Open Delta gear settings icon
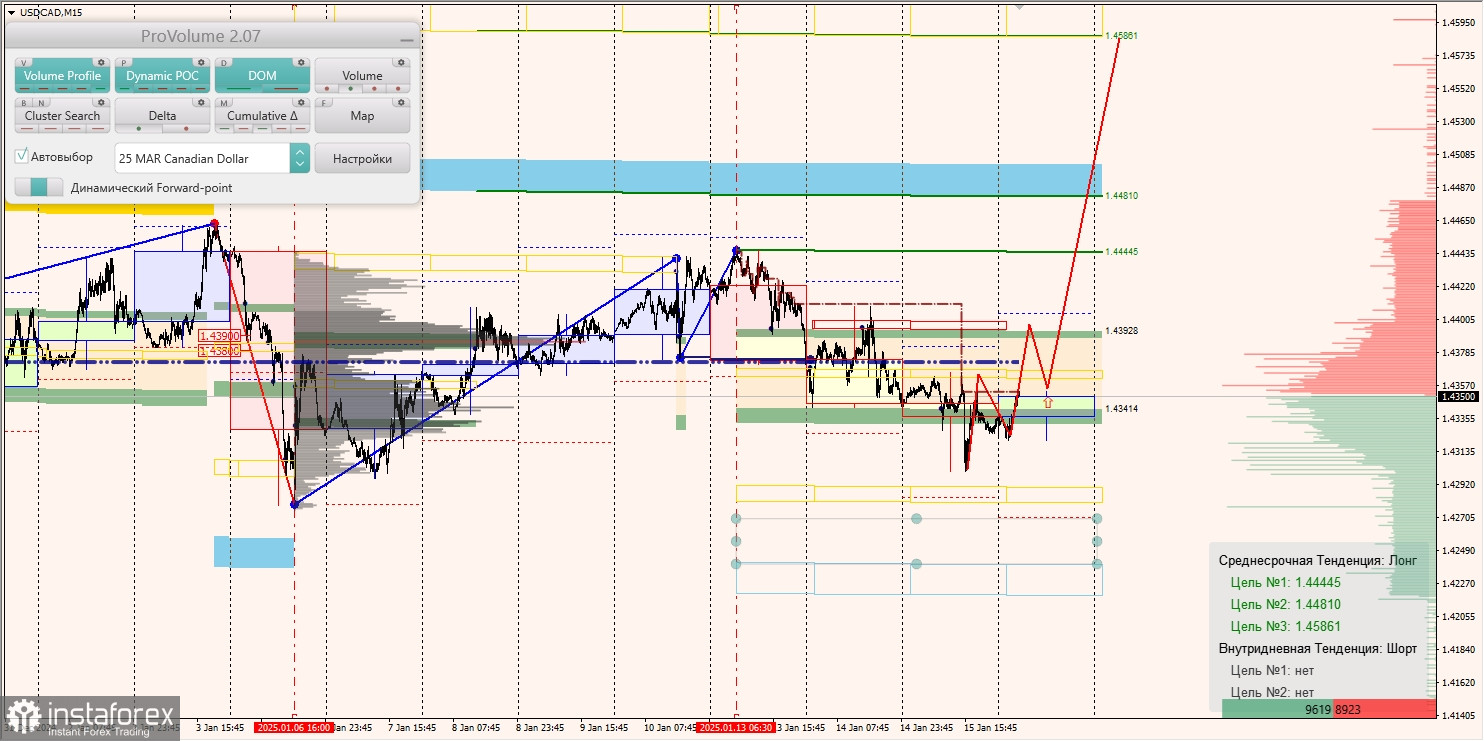This screenshot has width=1484, height=741. click(x=200, y=102)
